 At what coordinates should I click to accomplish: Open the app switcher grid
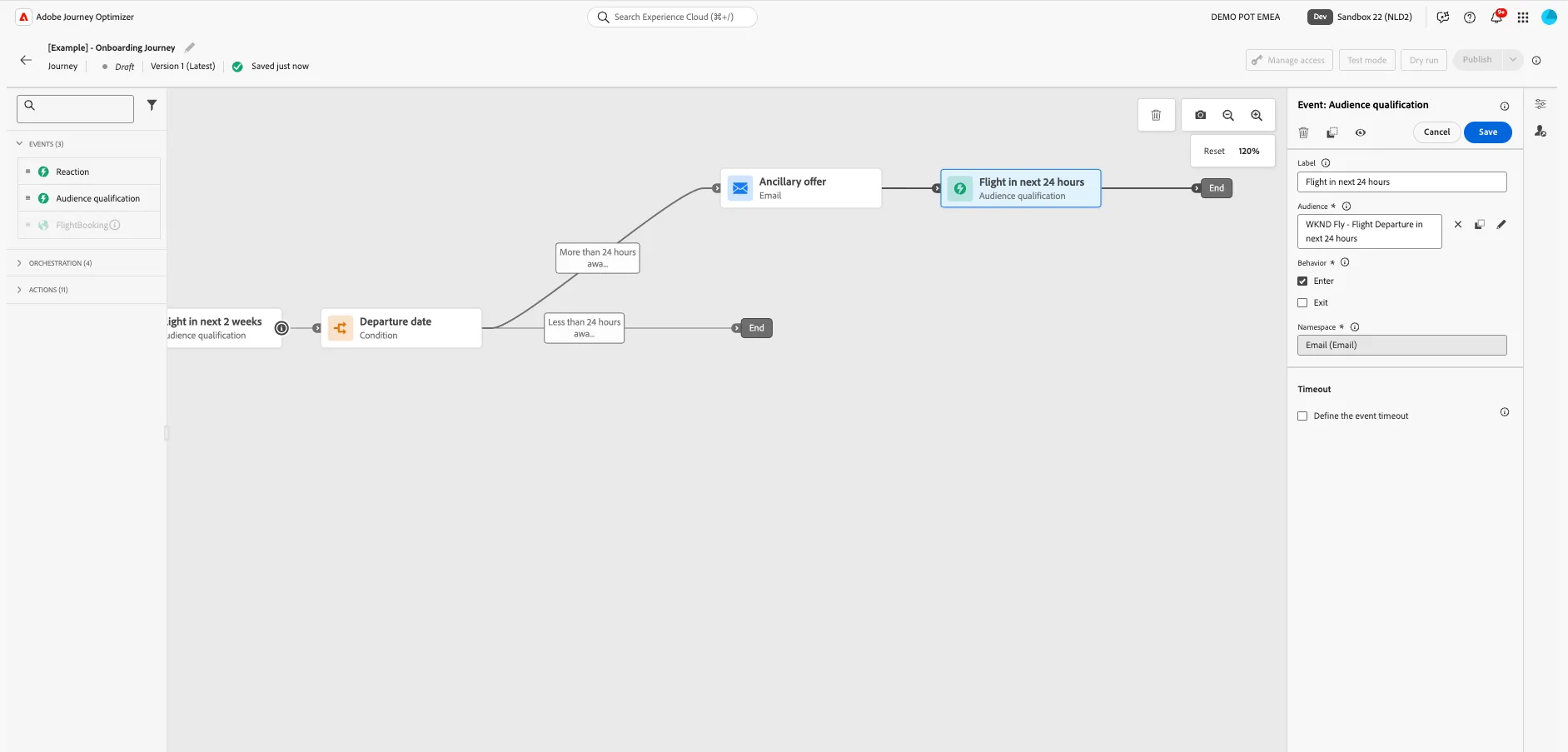point(1523,17)
